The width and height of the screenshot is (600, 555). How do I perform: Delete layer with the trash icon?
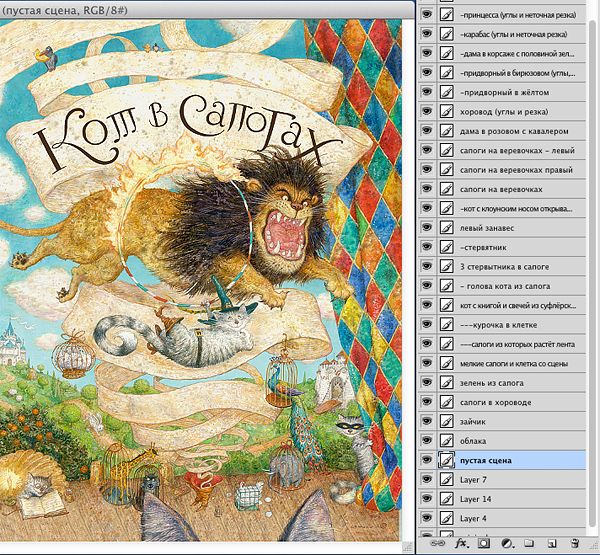tap(574, 544)
